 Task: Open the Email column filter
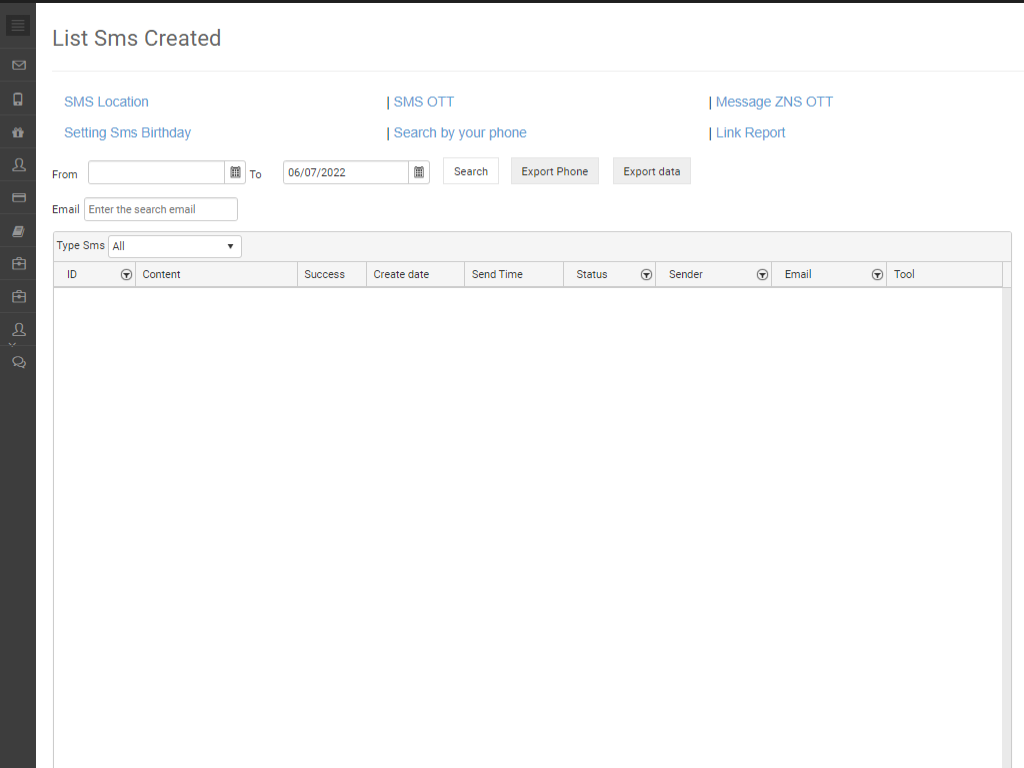coord(877,275)
